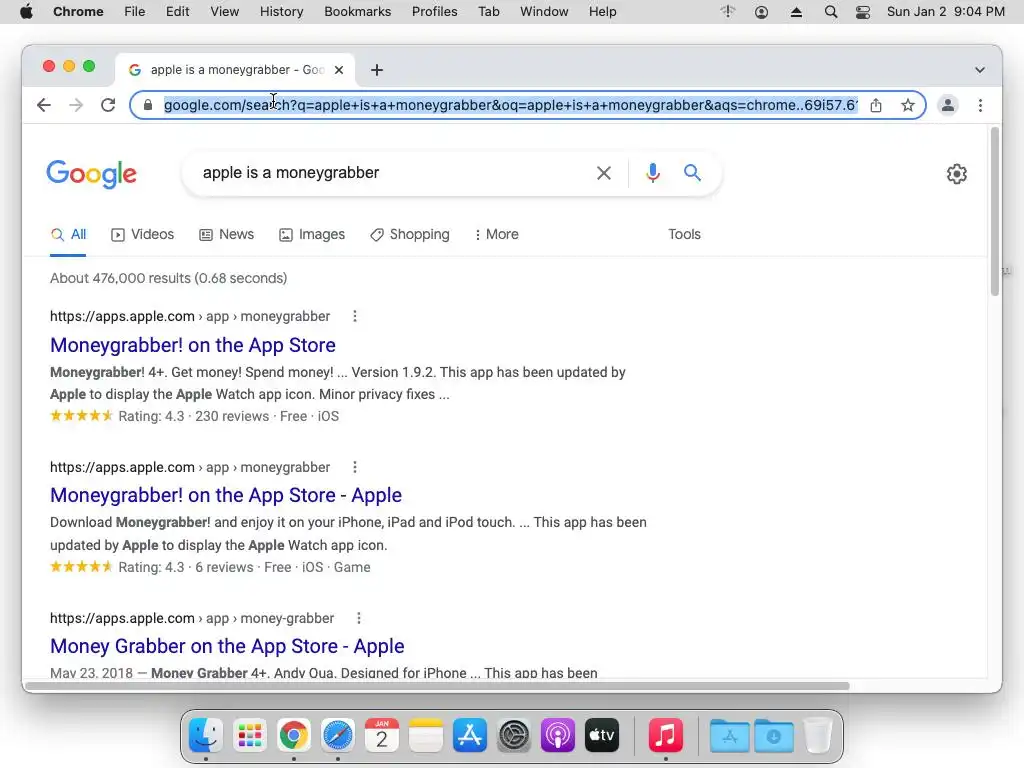1024x768 pixels.
Task: Open Chrome's three-dot menu
Action: point(980,105)
